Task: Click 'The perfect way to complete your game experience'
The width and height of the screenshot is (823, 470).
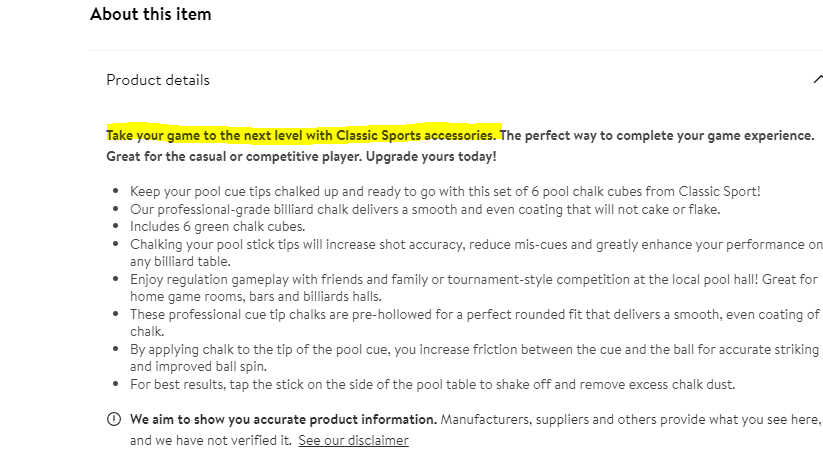Action: (657, 135)
